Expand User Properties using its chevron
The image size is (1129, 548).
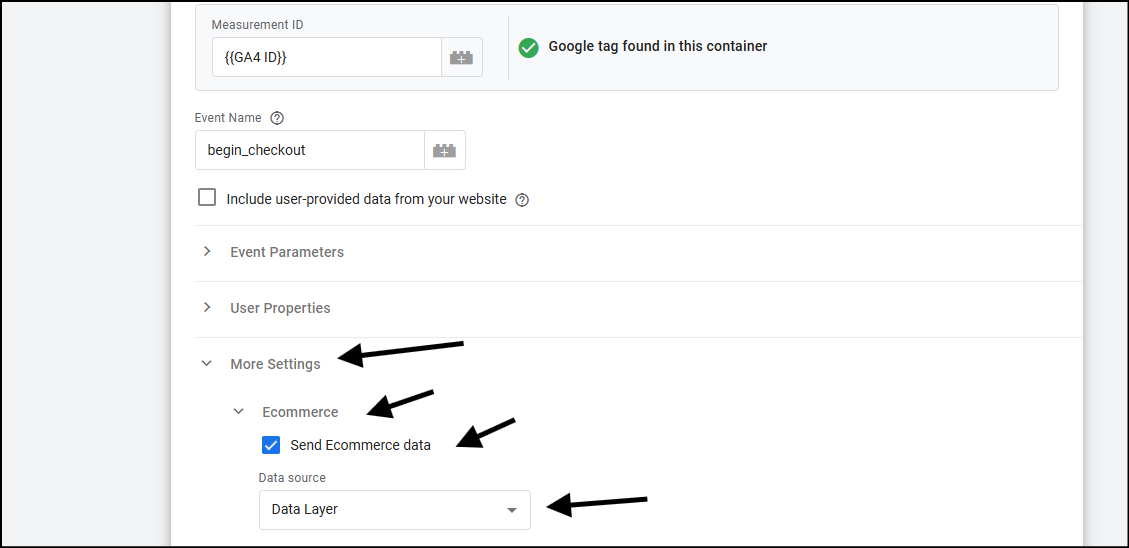tap(207, 307)
